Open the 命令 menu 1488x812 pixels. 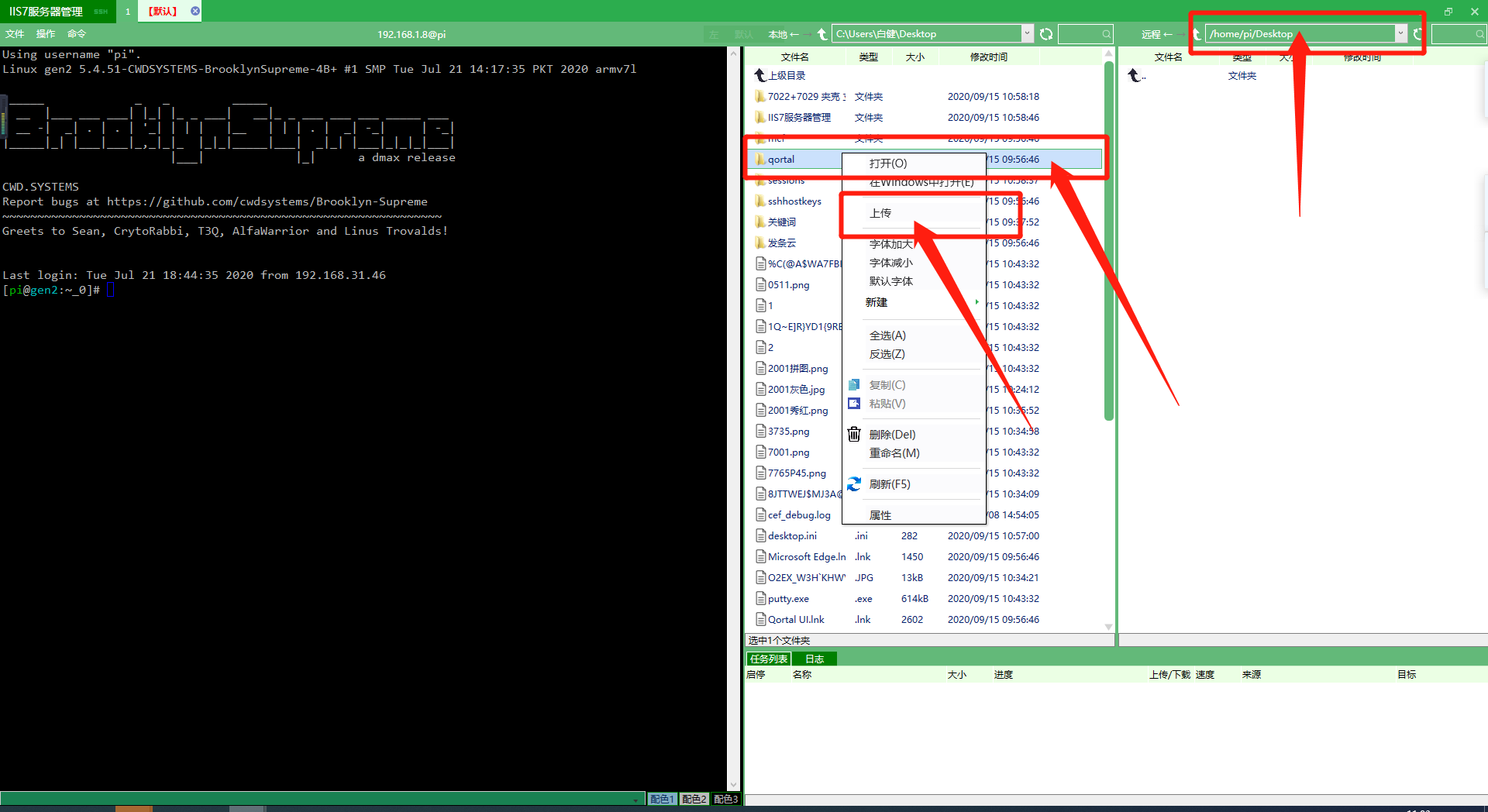point(77,34)
